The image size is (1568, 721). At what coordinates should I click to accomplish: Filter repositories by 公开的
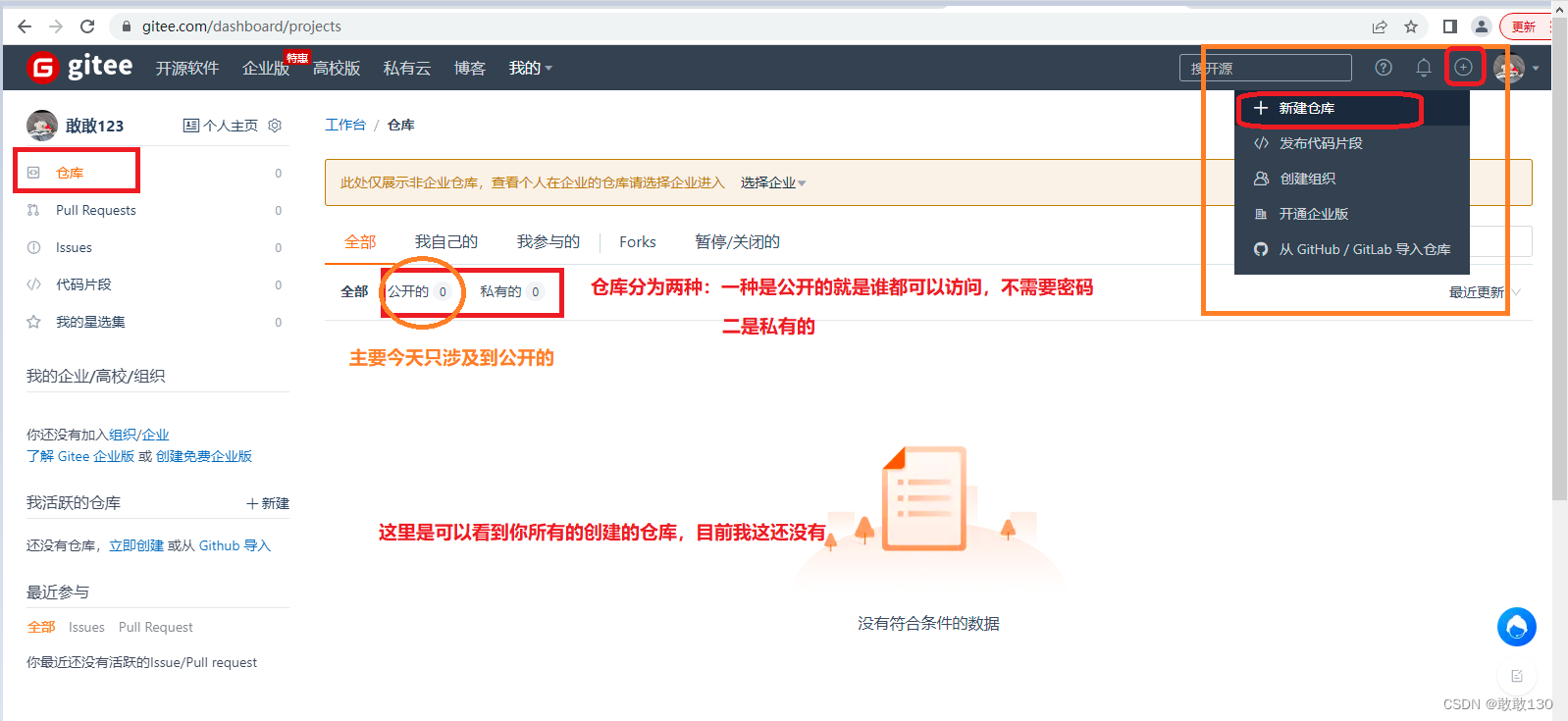419,291
